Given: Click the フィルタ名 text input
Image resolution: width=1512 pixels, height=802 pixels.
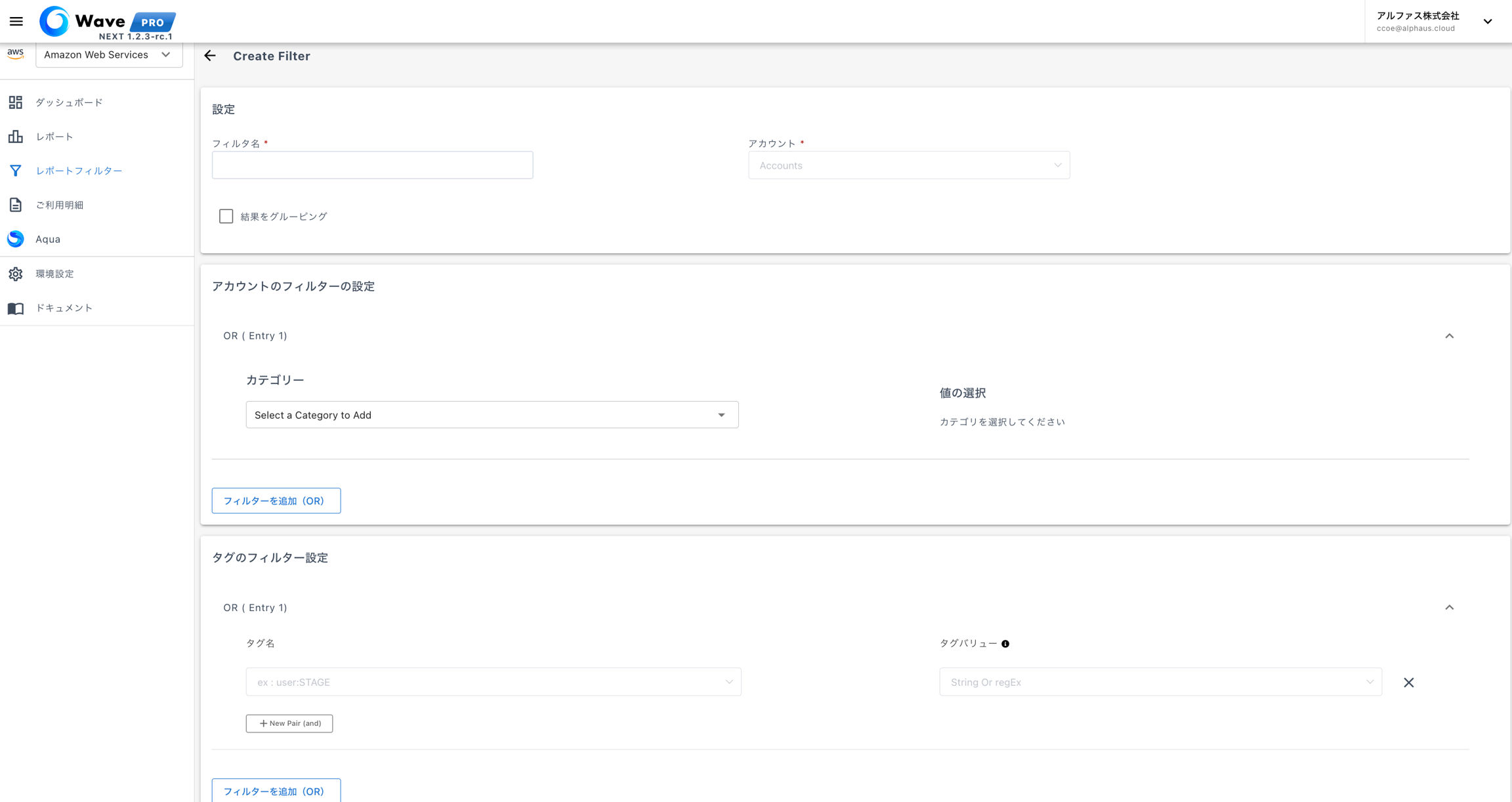Looking at the screenshot, I should (x=372, y=165).
